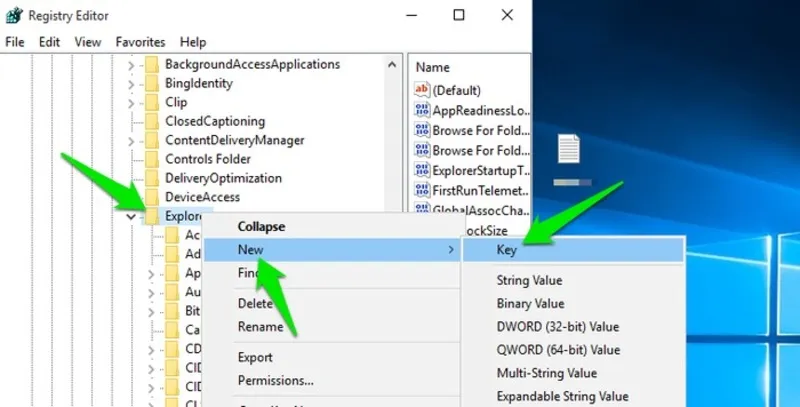The width and height of the screenshot is (800, 407).
Task: Click the ClosedCaptioning folder icon
Action: click(x=152, y=121)
